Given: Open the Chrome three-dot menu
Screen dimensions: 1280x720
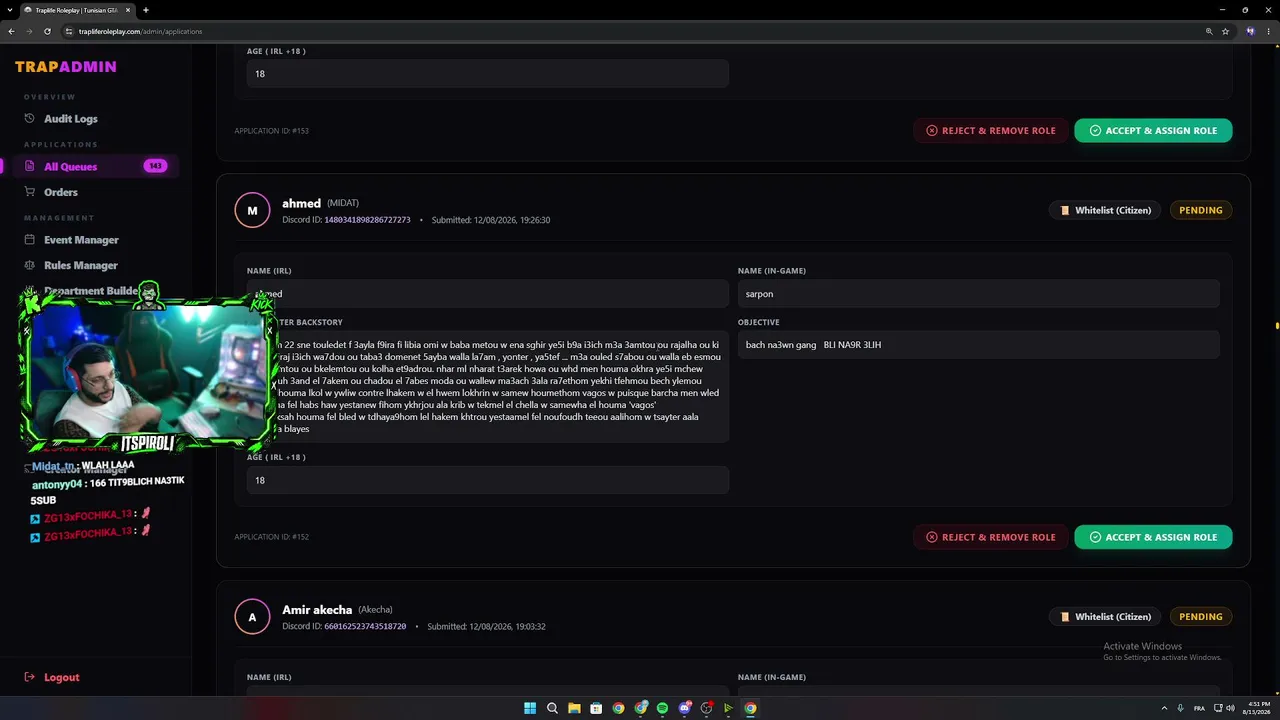Looking at the screenshot, I should [x=1268, y=31].
